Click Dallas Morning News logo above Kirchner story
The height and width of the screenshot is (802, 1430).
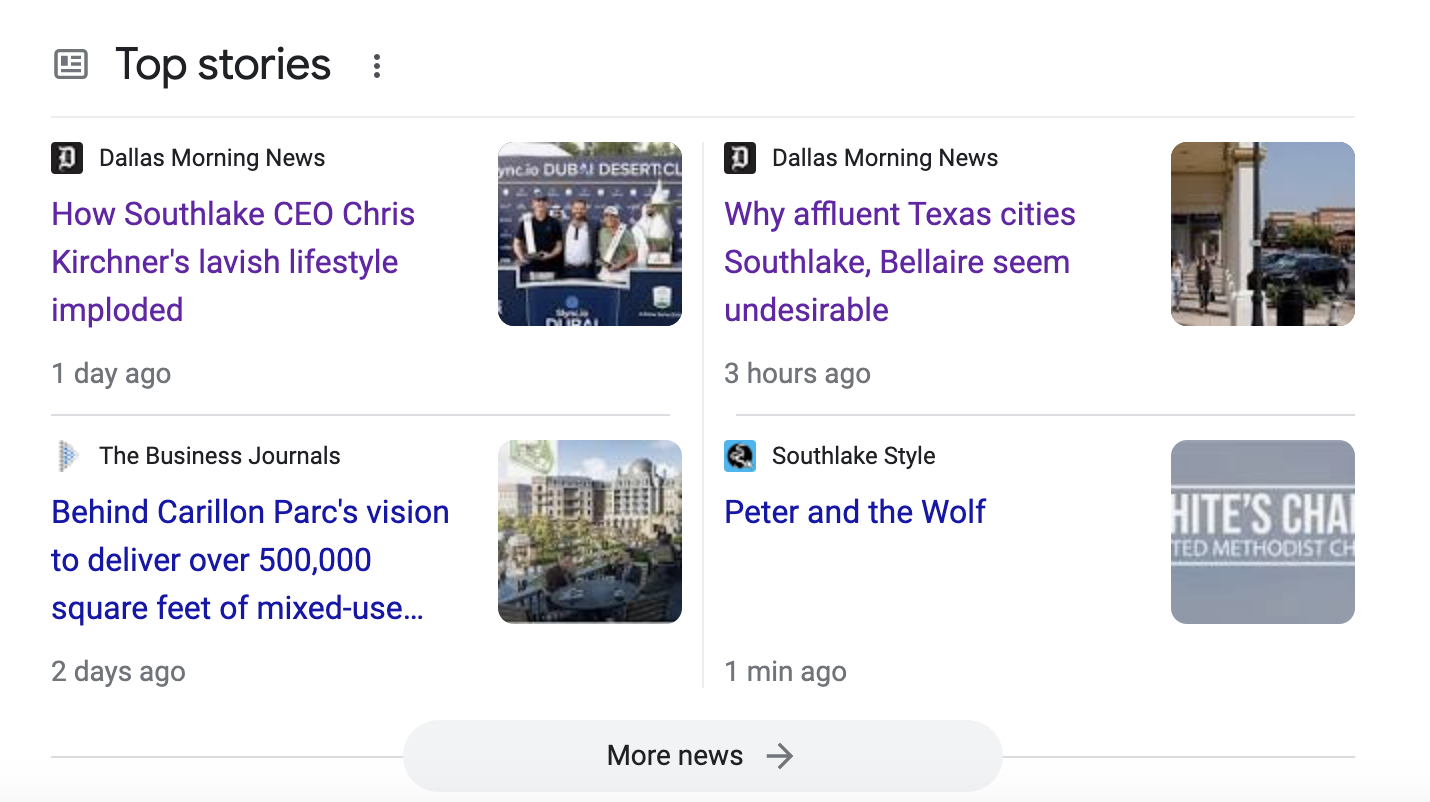[x=67, y=158]
